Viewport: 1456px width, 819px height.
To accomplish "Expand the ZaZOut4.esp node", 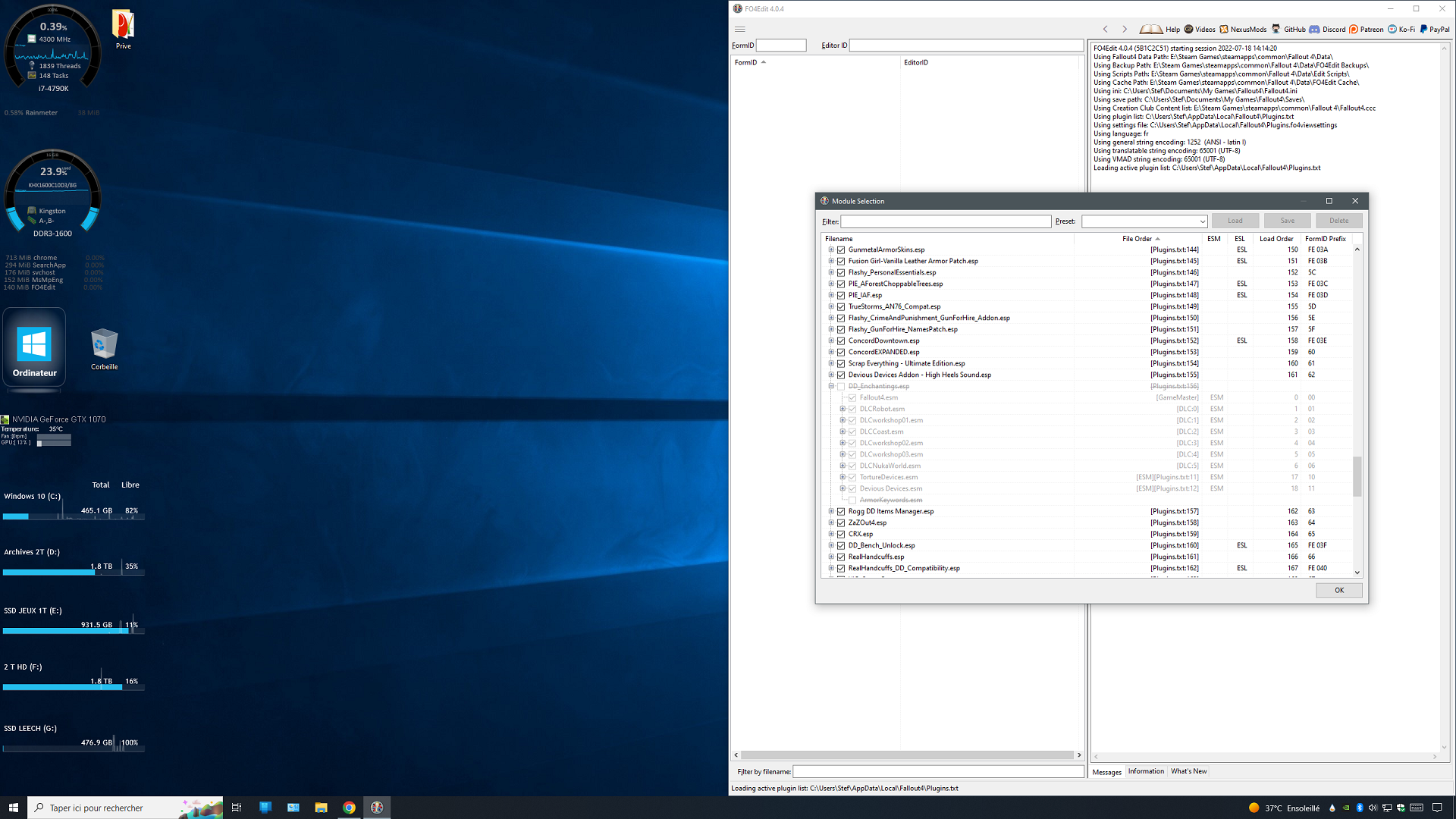I will tap(831, 522).
